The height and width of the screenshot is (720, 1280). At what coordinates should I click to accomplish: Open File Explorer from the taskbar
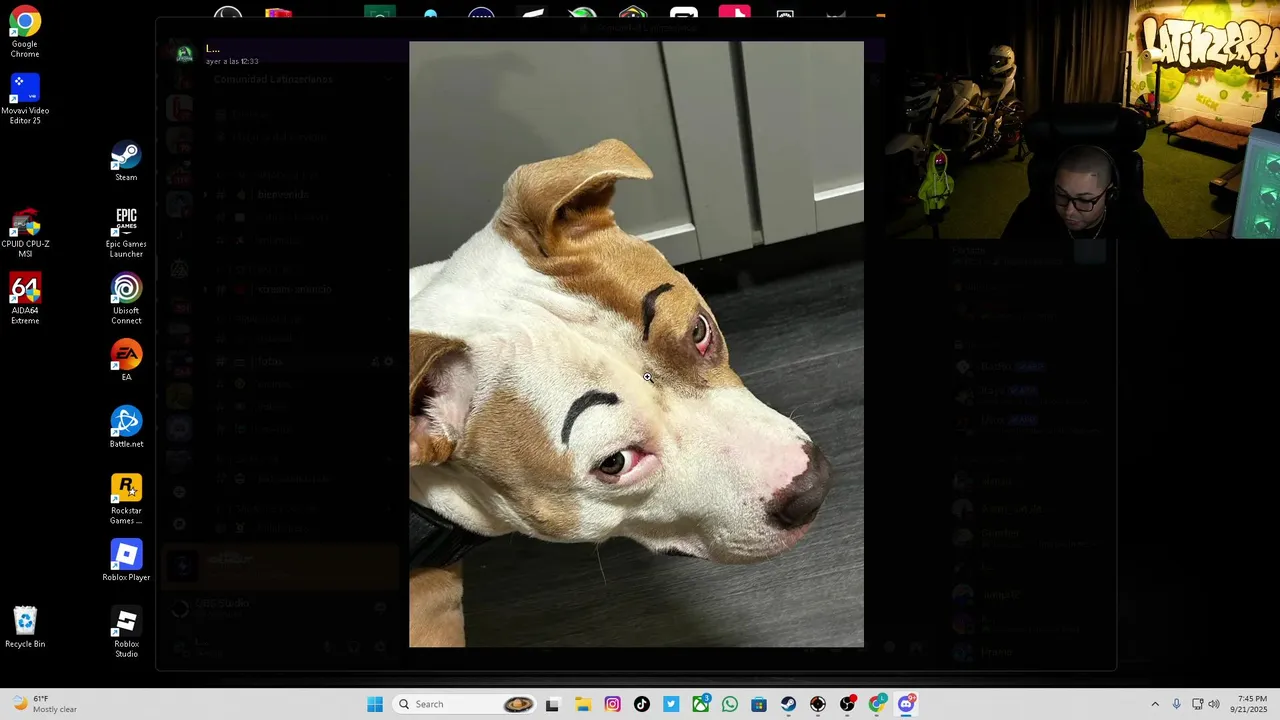(583, 704)
